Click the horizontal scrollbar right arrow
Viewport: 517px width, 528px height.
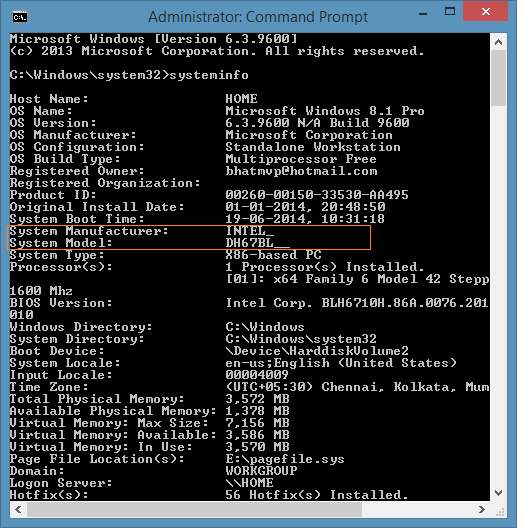pyautogui.click(x=482, y=509)
